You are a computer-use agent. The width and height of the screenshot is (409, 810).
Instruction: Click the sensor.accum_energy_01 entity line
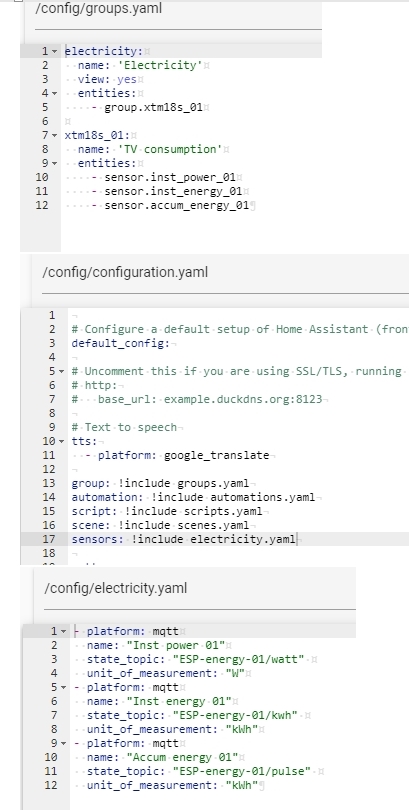[177, 206]
